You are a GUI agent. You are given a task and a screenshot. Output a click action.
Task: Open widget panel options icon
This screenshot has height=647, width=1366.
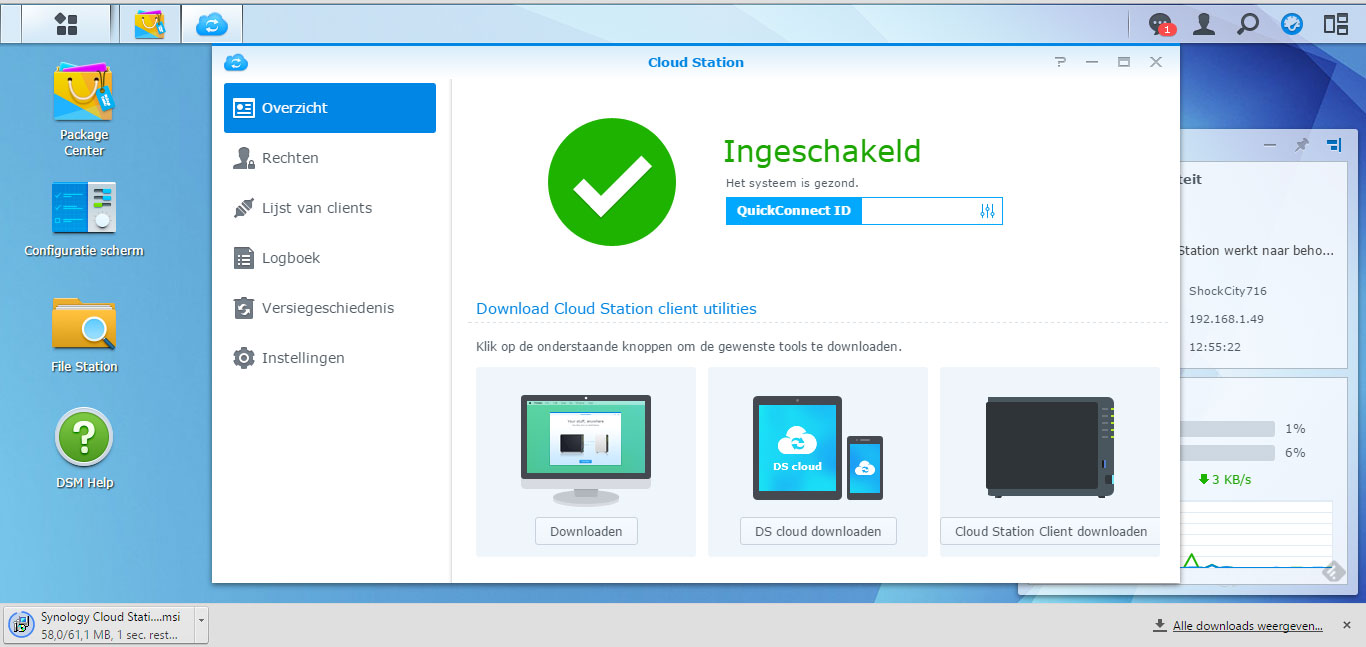[x=1333, y=145]
